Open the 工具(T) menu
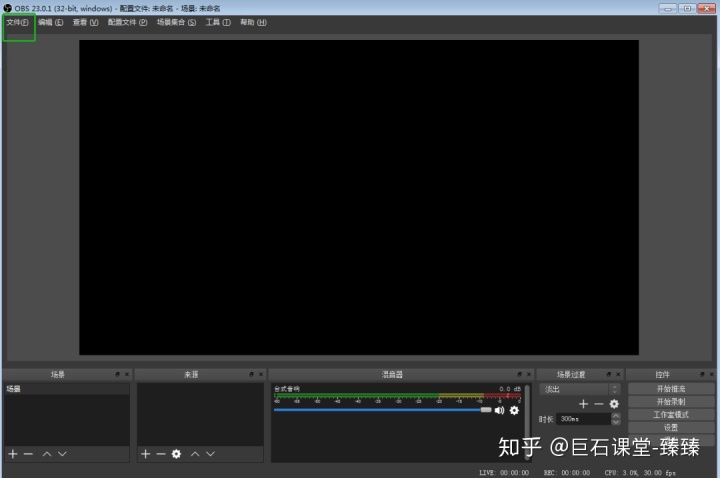Viewport: 720px width, 478px height. click(218, 22)
